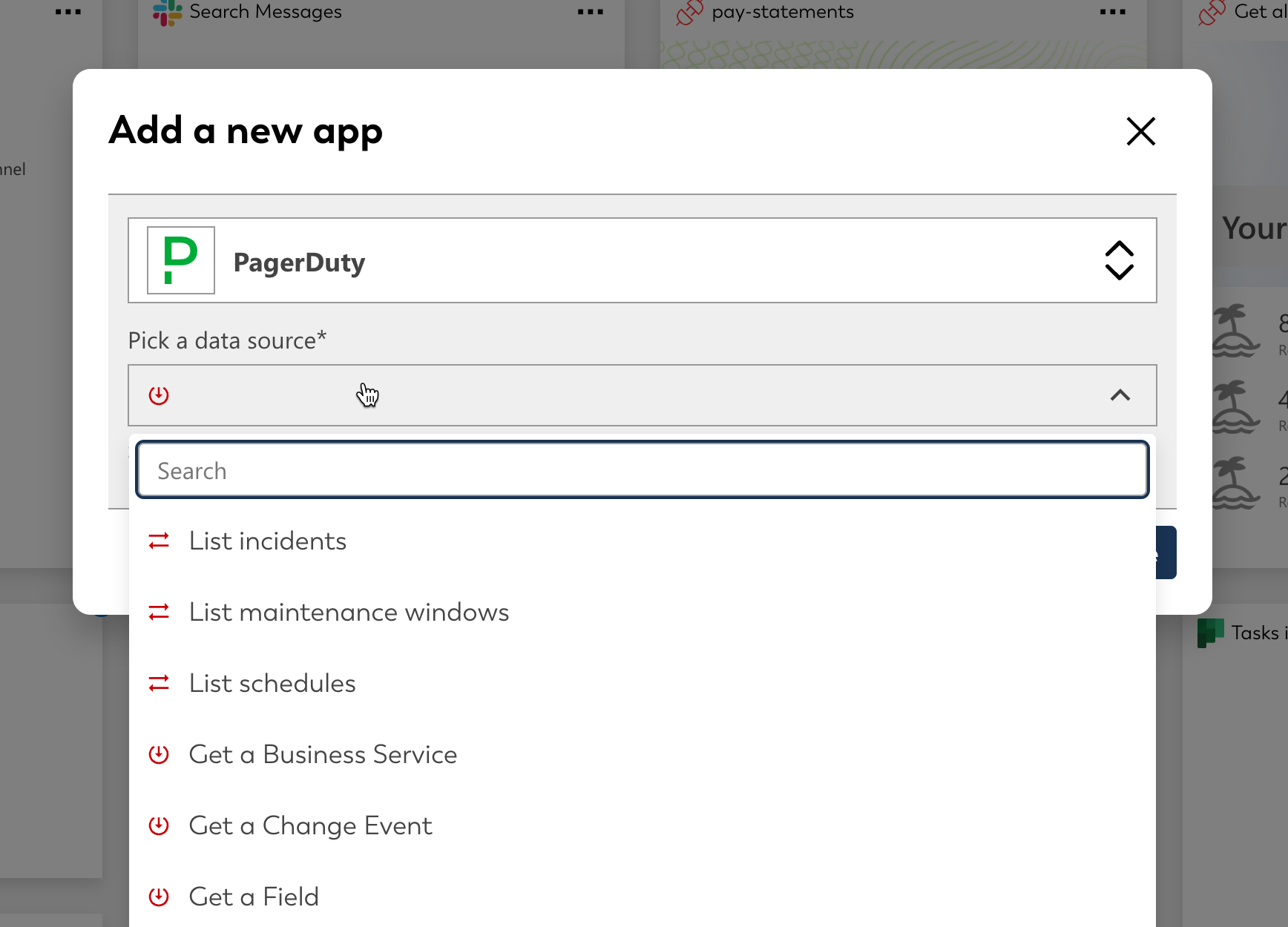This screenshot has width=1288, height=927.
Task: Click the power icon beside Get a Field
Action: (159, 897)
